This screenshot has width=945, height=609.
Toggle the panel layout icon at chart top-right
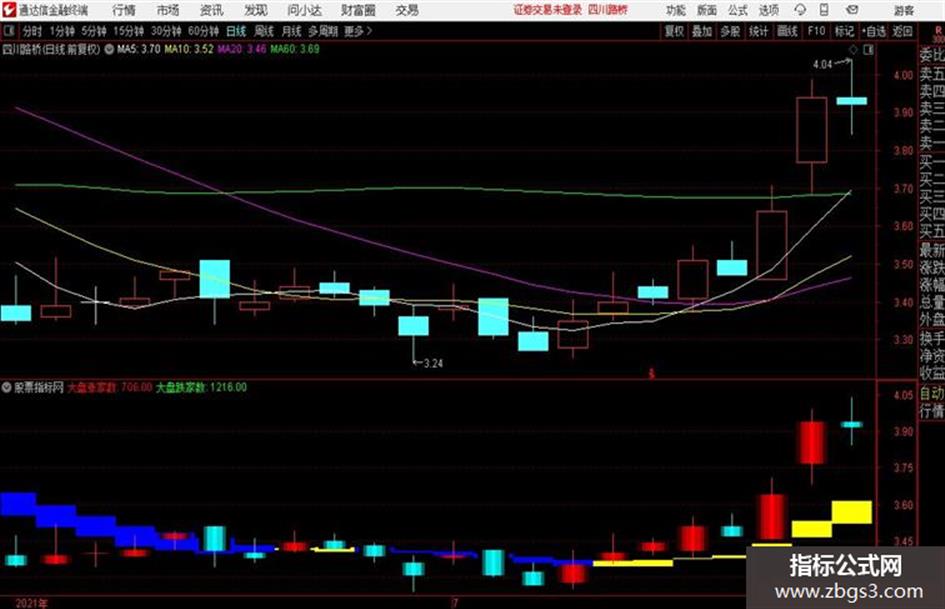tap(868, 50)
